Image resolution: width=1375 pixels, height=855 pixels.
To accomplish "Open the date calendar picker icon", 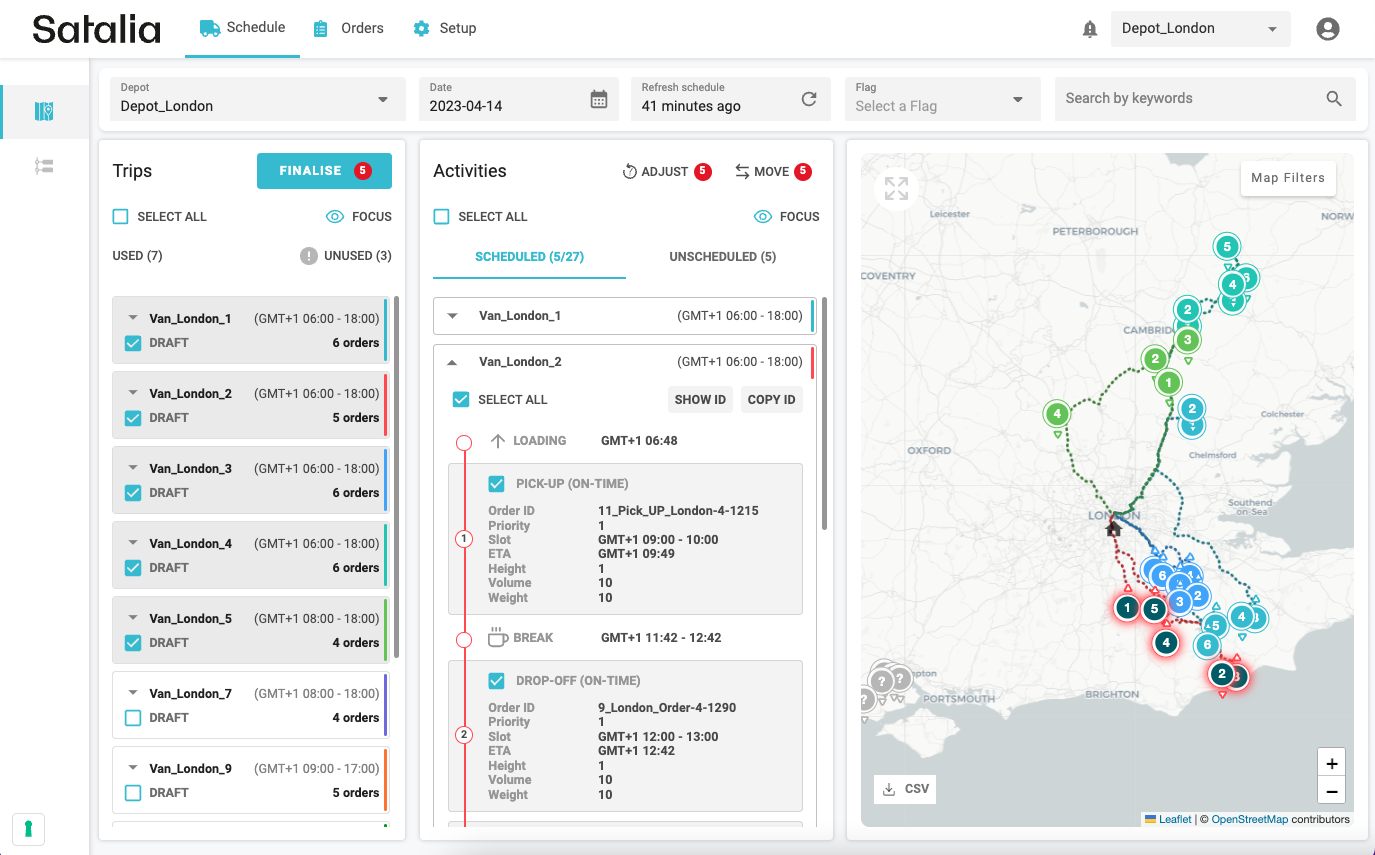I will 598,99.
